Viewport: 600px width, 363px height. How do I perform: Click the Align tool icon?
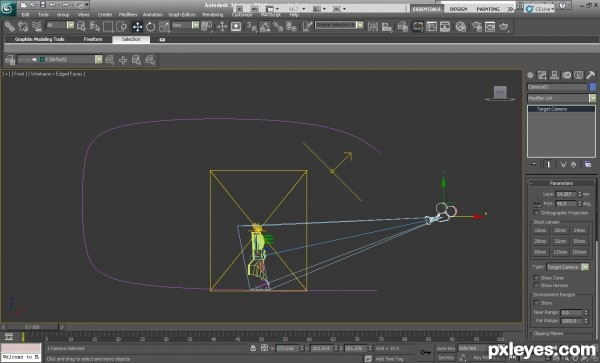click(387, 26)
